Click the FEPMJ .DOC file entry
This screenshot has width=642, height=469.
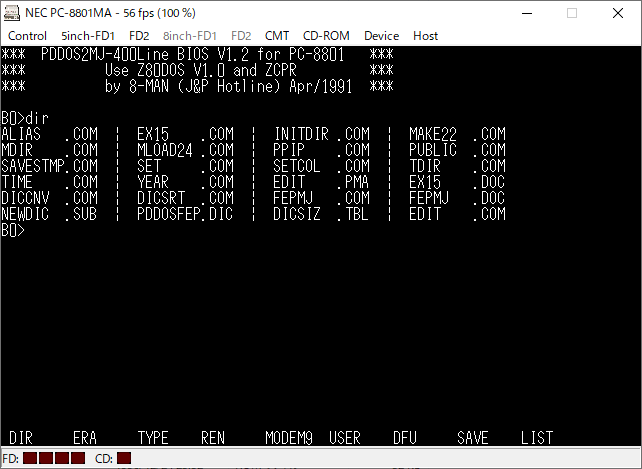[x=457, y=198]
